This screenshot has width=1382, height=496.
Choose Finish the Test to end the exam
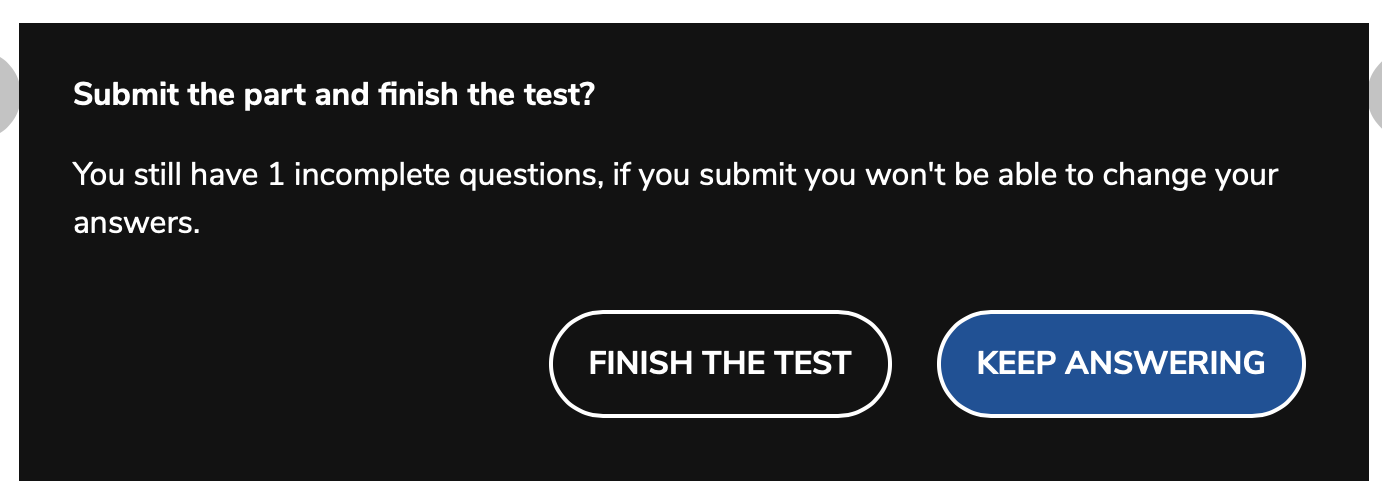(719, 363)
